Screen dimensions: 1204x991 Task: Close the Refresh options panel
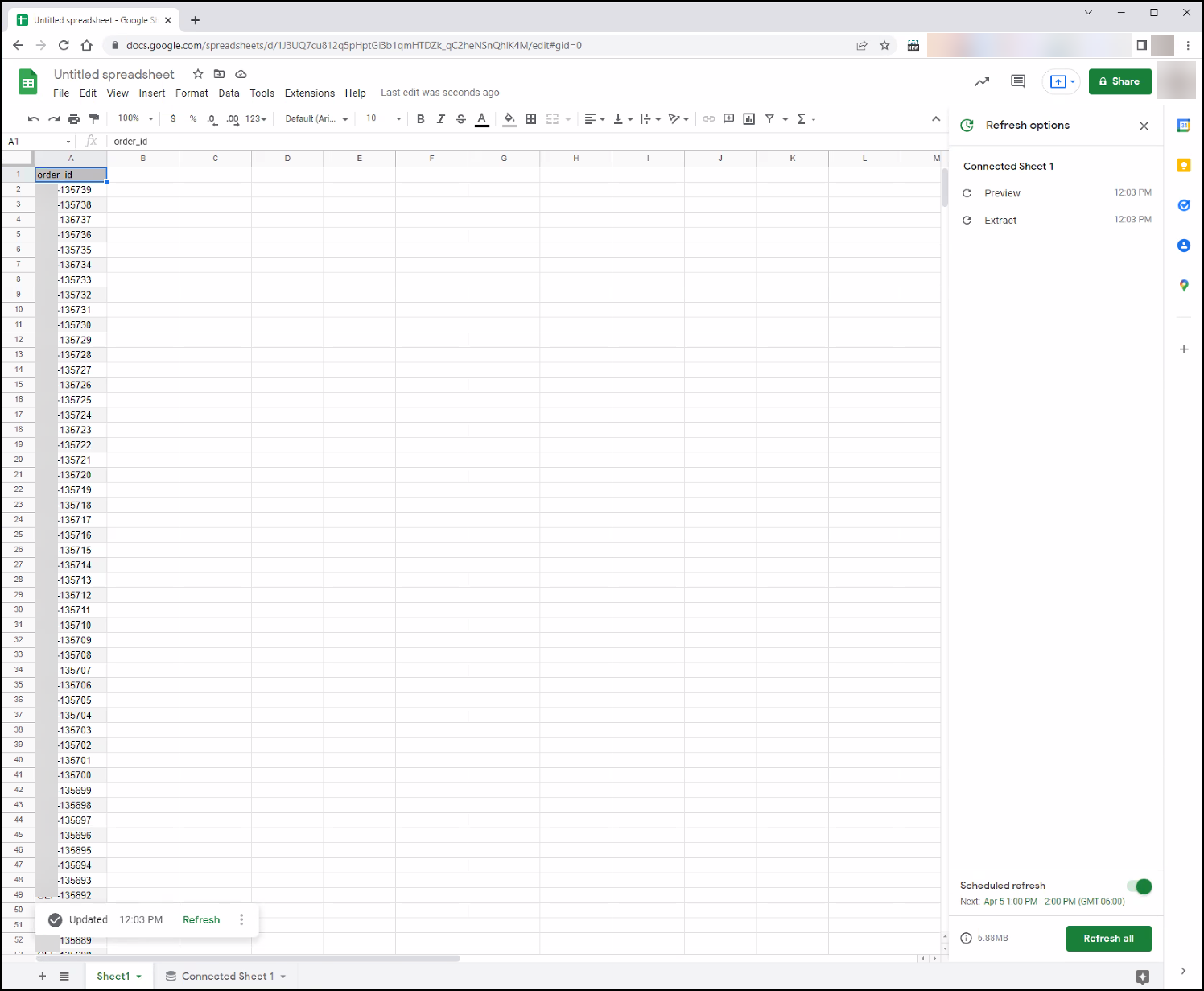pyautogui.click(x=1144, y=126)
